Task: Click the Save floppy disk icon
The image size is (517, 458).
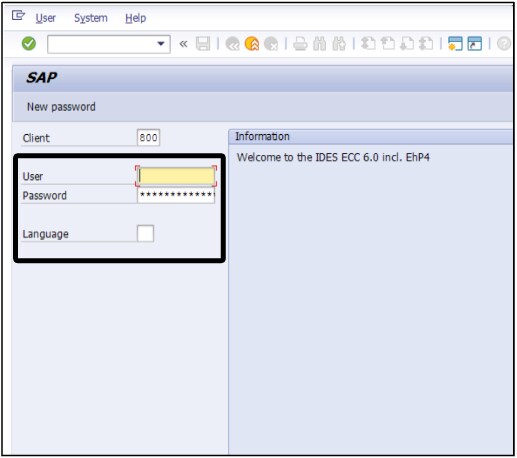Action: coord(203,44)
